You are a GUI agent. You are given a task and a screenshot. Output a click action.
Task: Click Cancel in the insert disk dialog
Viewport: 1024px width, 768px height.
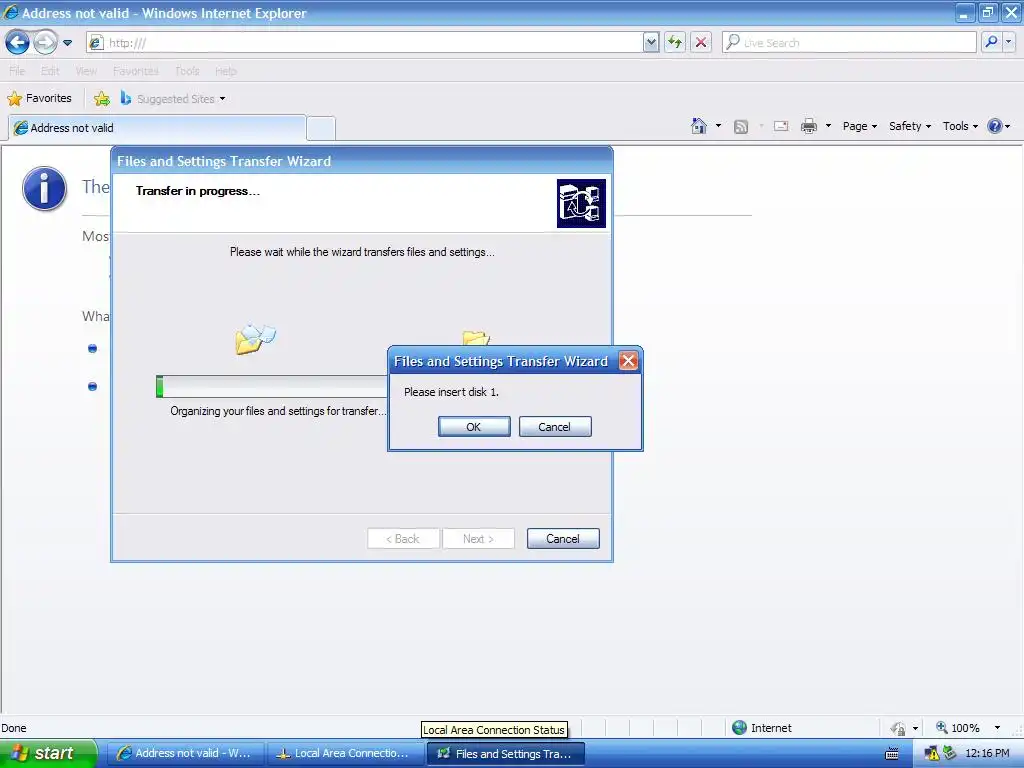(554, 426)
